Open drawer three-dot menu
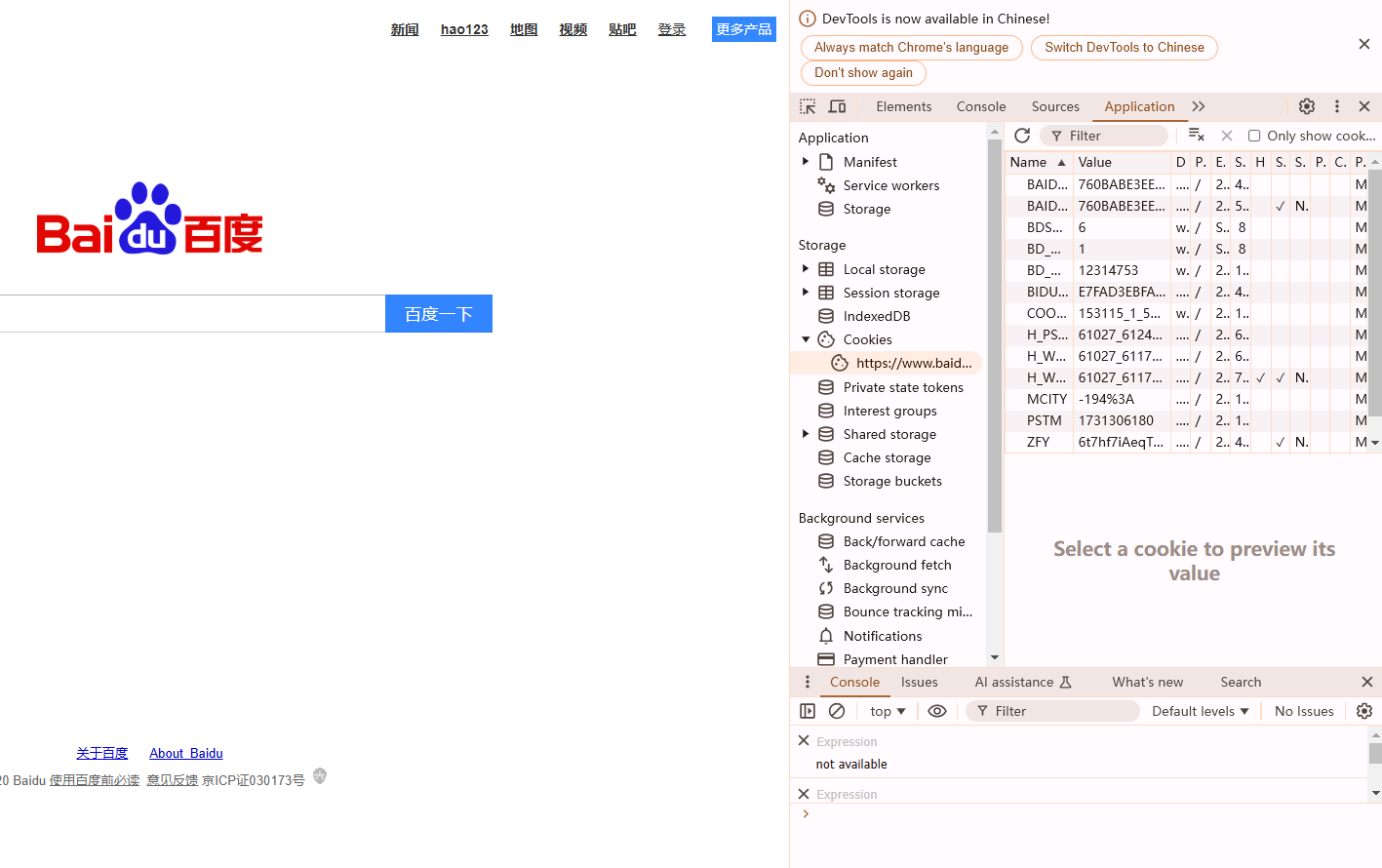This screenshot has height=868, width=1382. click(x=808, y=682)
